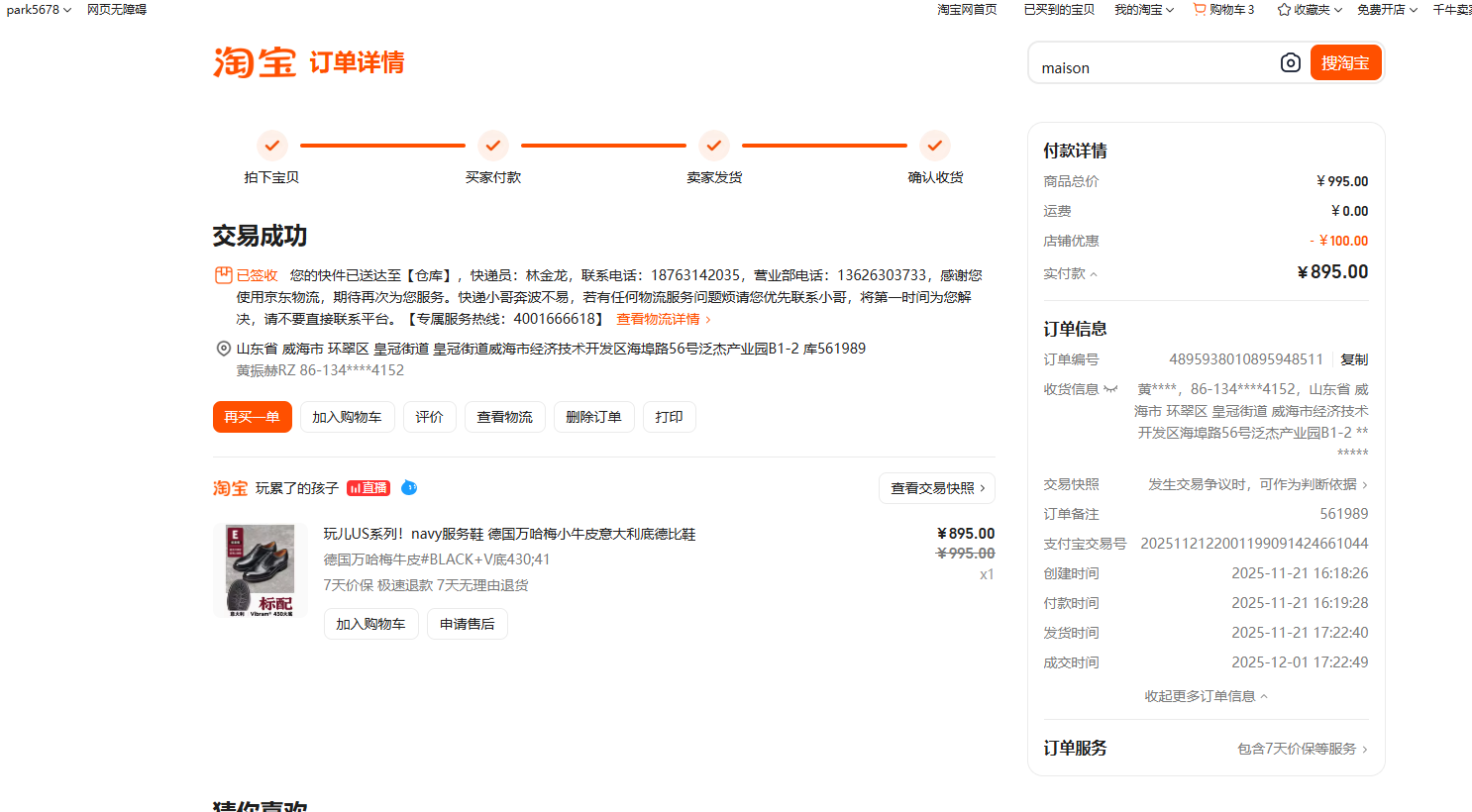Click the 收藏夹 star icon
The width and height of the screenshot is (1472, 812).
click(1284, 10)
